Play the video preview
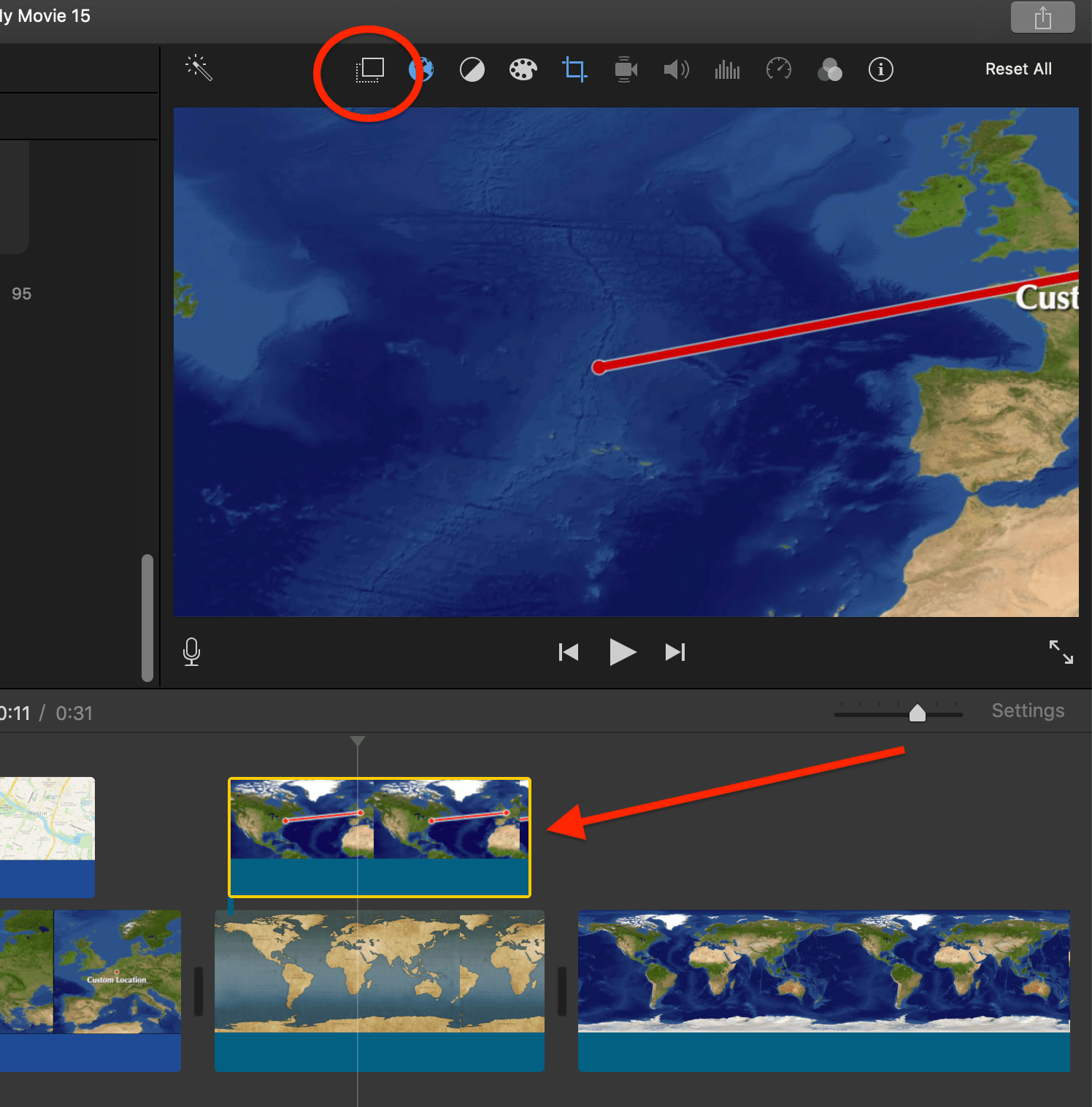 (622, 652)
